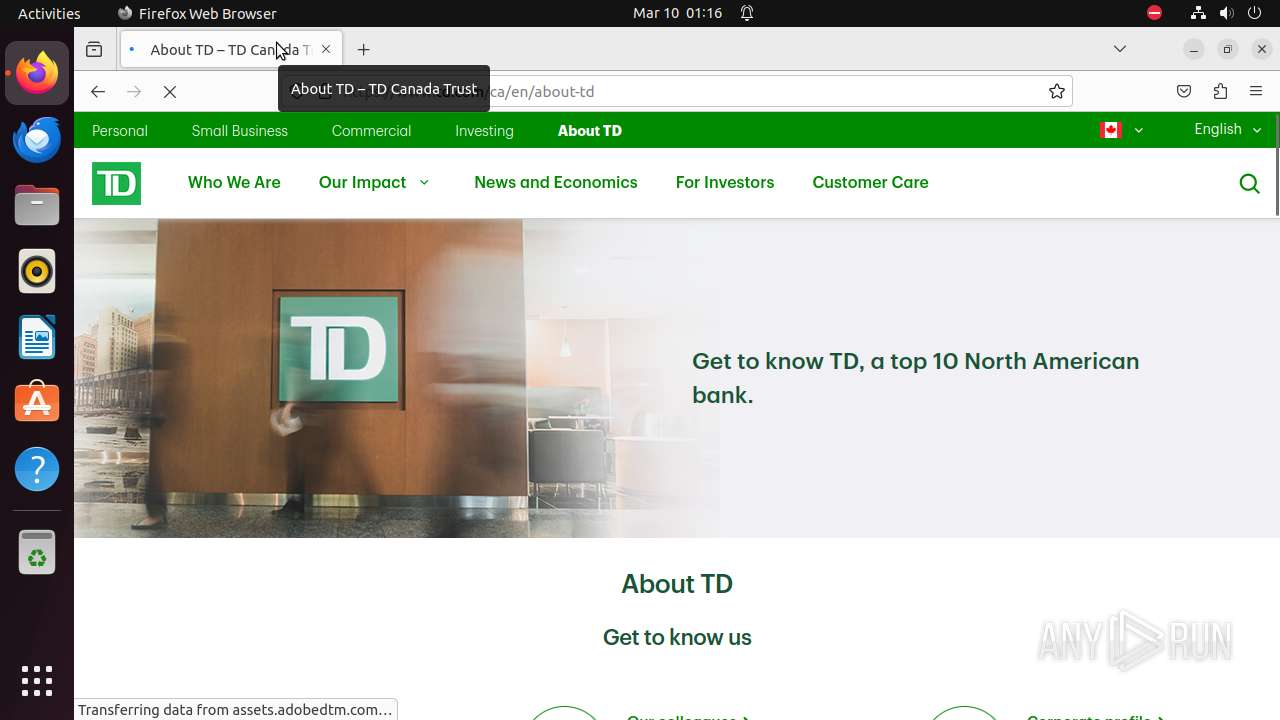Show the list all tabs dropdown
The height and width of the screenshot is (720, 1280).
pos(1120,49)
